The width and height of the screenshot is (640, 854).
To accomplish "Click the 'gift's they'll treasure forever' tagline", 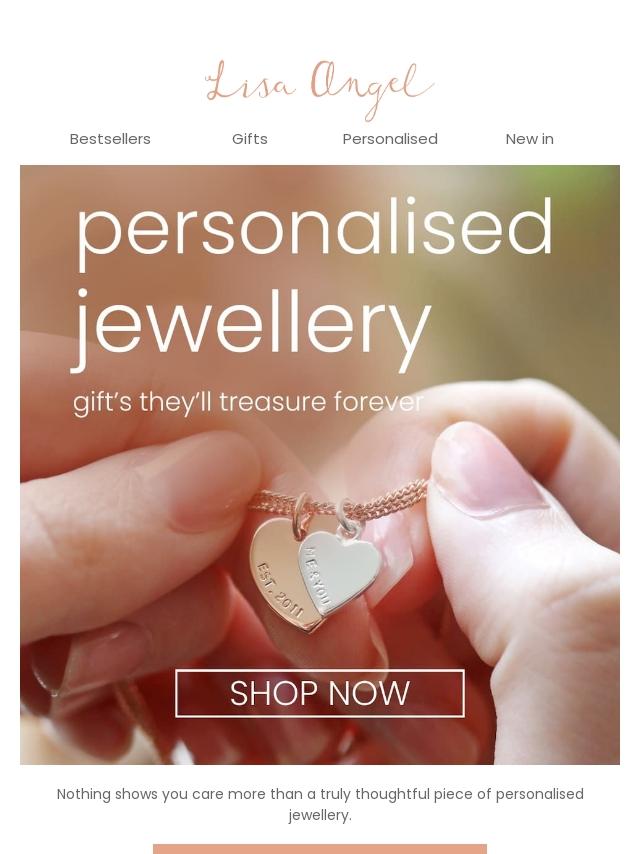I will 248,402.
